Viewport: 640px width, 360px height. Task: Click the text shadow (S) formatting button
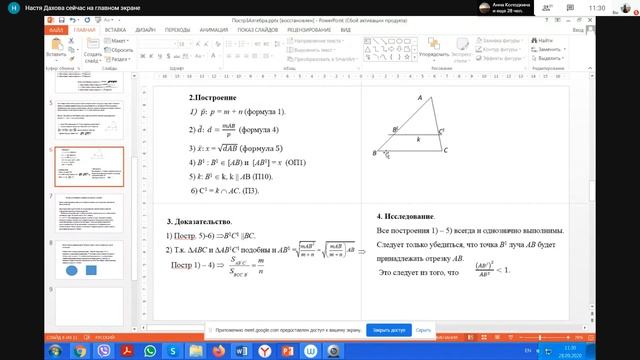[168, 56]
